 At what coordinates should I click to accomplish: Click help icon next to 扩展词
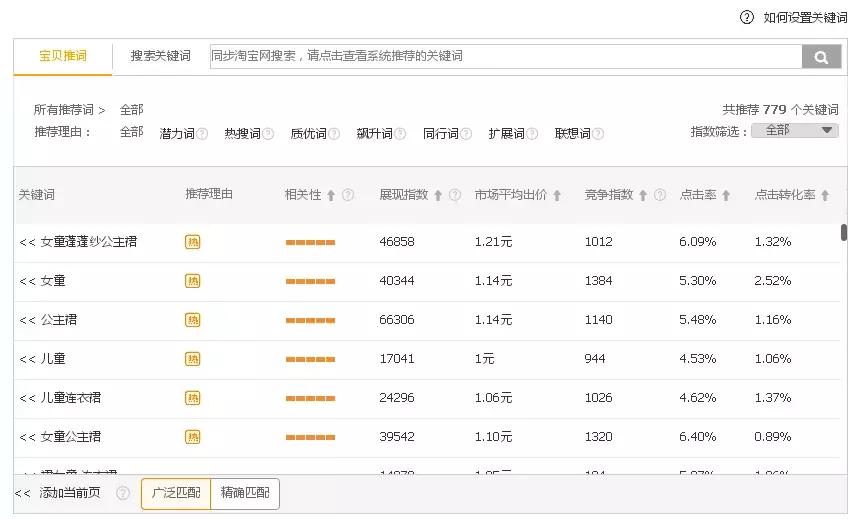pyautogui.click(x=532, y=134)
